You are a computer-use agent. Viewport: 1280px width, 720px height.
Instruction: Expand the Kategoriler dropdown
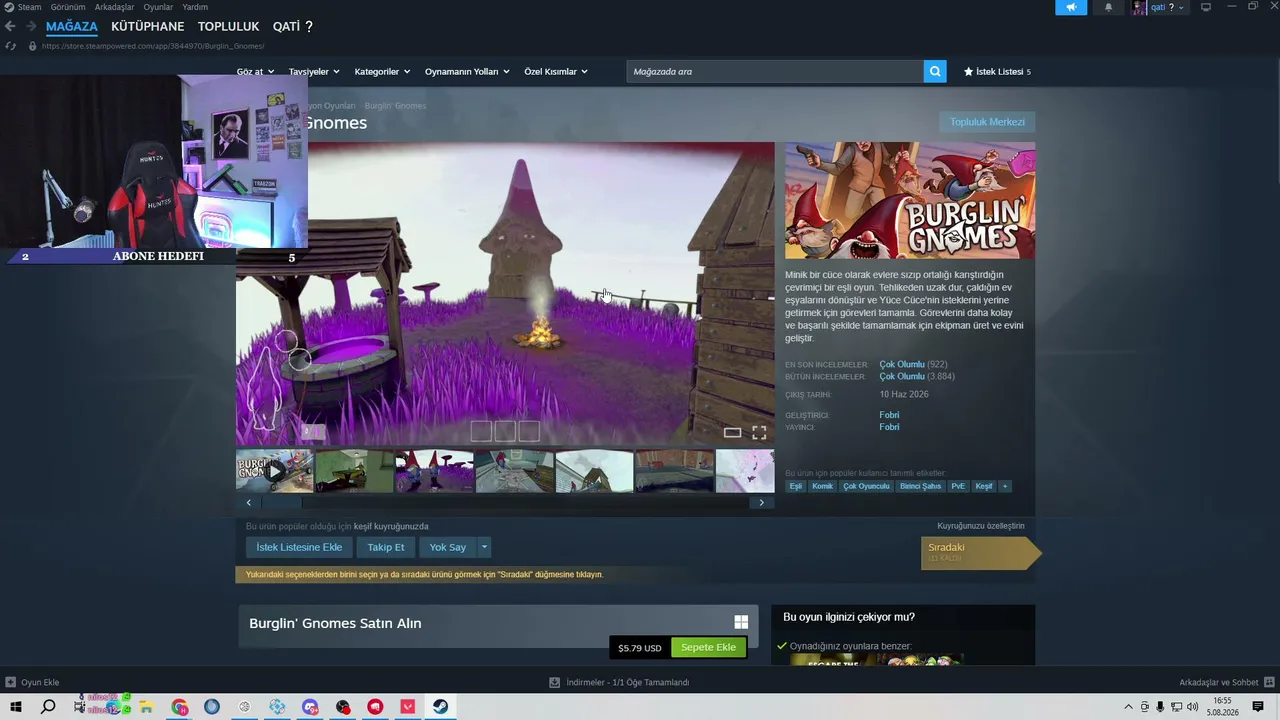(x=382, y=71)
